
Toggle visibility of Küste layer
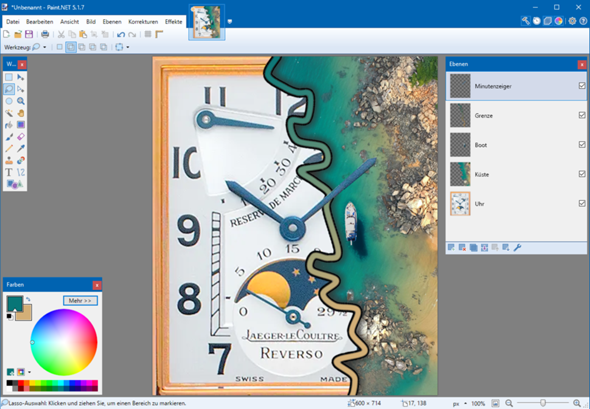click(582, 174)
